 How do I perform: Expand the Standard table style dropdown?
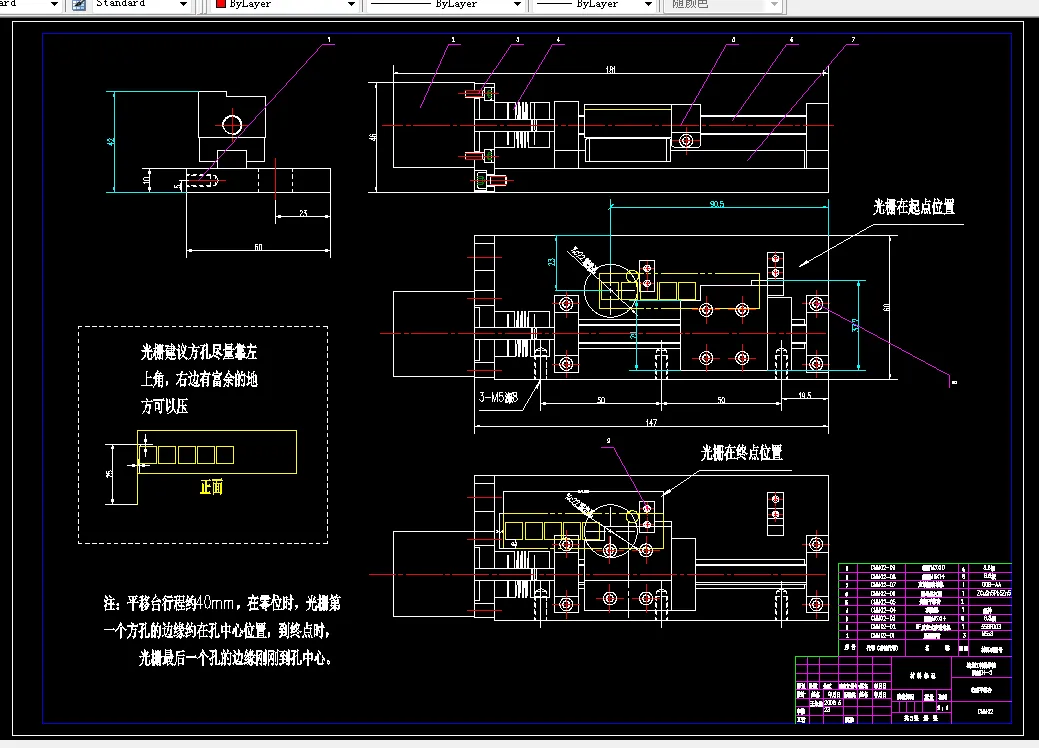pos(184,5)
